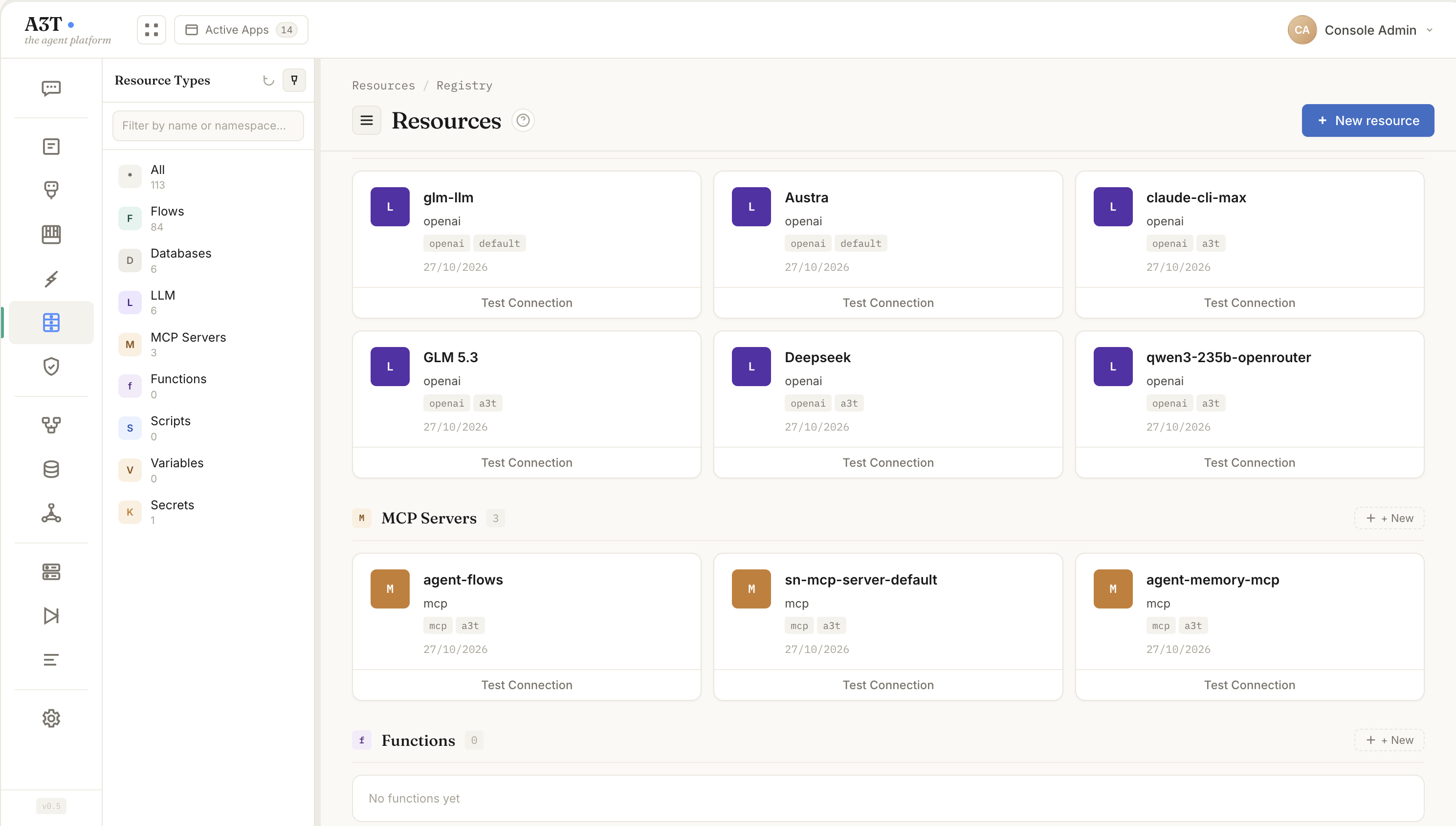
Task: Open the claude-cli-max card title
Action: point(1196,197)
